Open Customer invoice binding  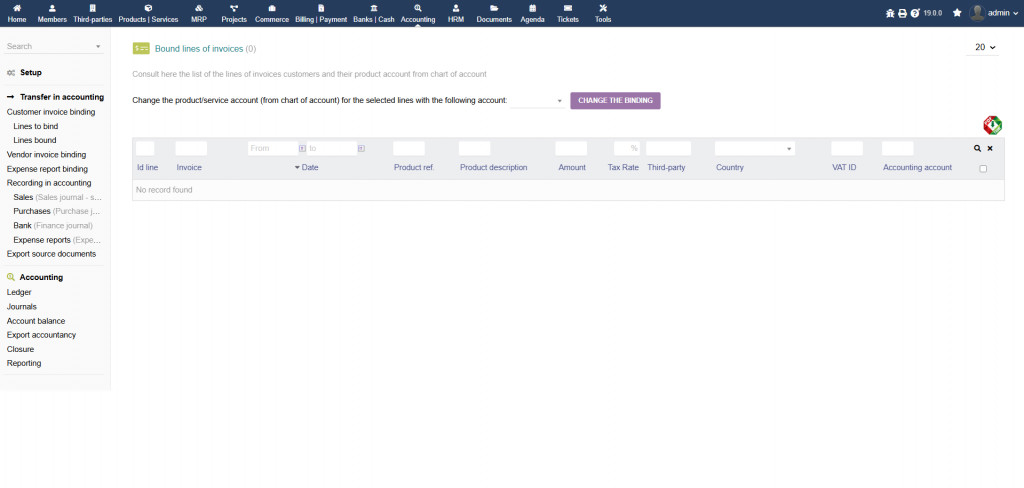[x=51, y=112]
